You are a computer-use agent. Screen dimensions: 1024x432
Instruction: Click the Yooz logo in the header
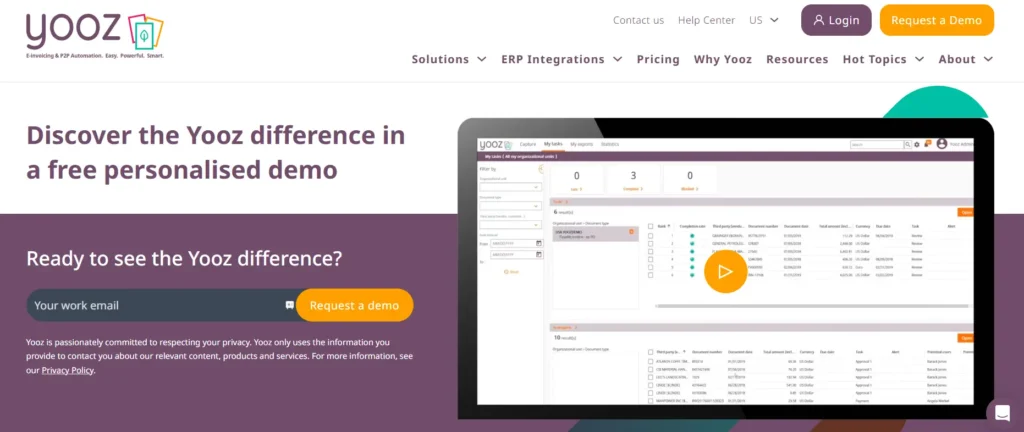(95, 37)
